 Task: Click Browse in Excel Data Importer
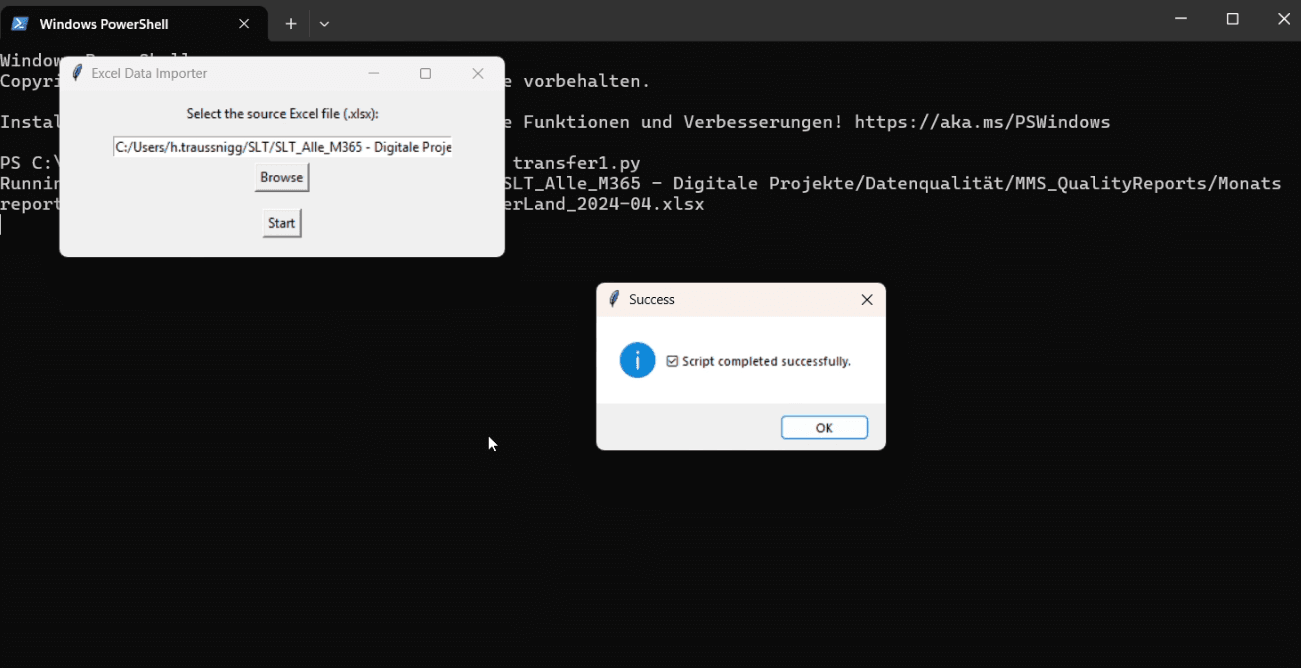[x=282, y=177]
